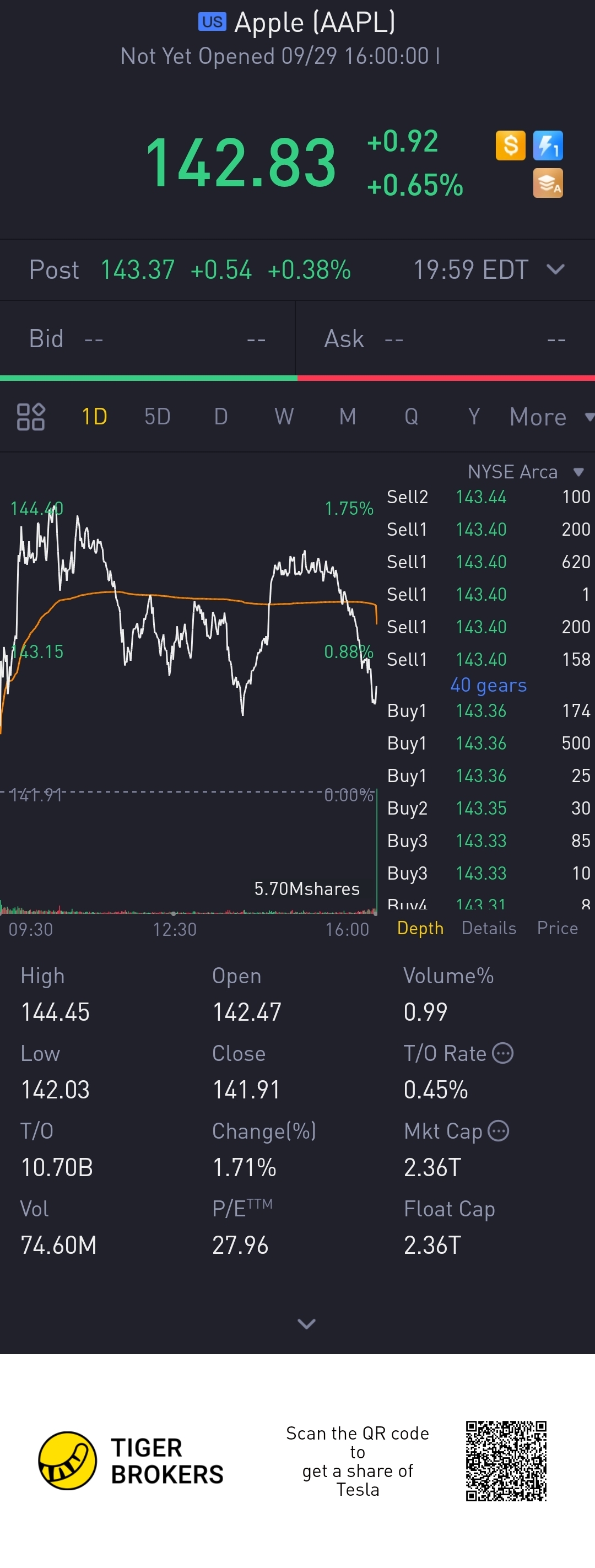
Task: Tap the Sell1 row with 620 shares
Action: pyautogui.click(x=489, y=562)
